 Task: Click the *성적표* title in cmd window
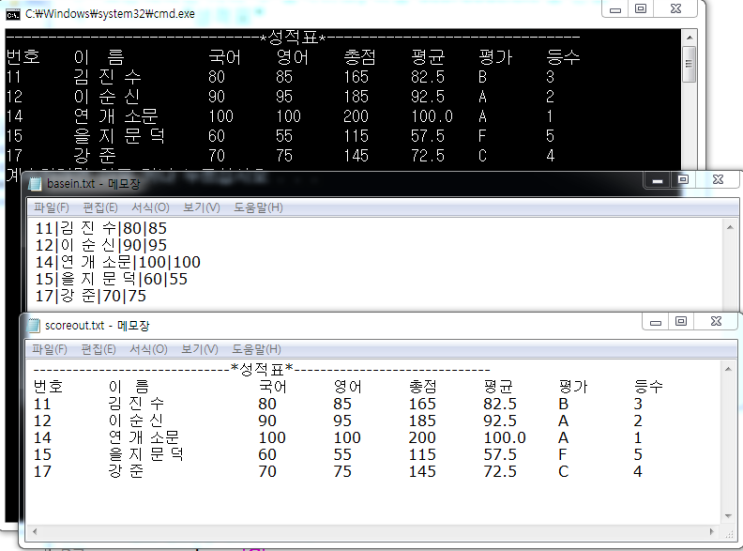click(x=293, y=37)
